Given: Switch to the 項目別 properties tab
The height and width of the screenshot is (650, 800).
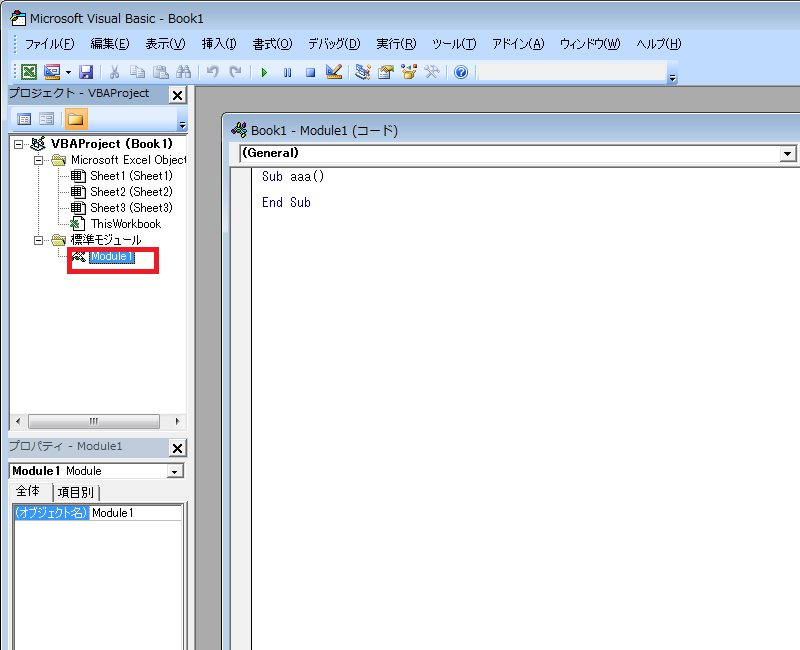Looking at the screenshot, I should pos(76,492).
